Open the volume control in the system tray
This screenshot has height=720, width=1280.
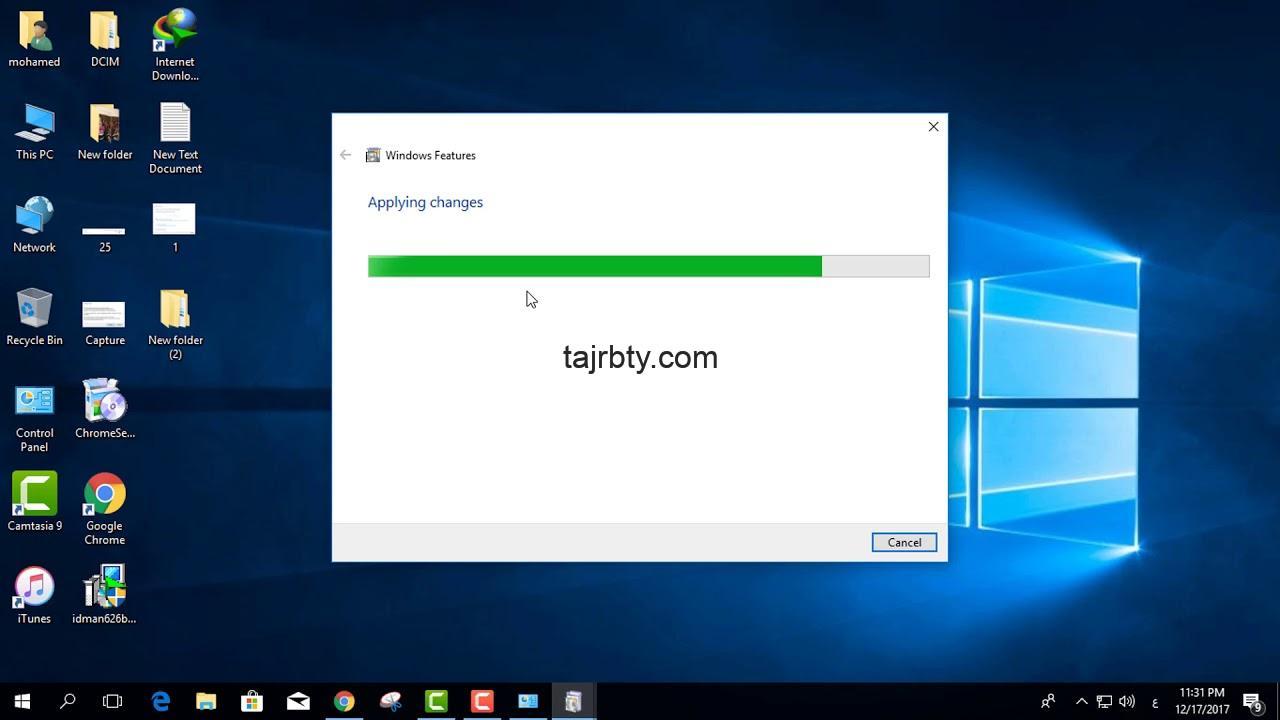point(1127,700)
